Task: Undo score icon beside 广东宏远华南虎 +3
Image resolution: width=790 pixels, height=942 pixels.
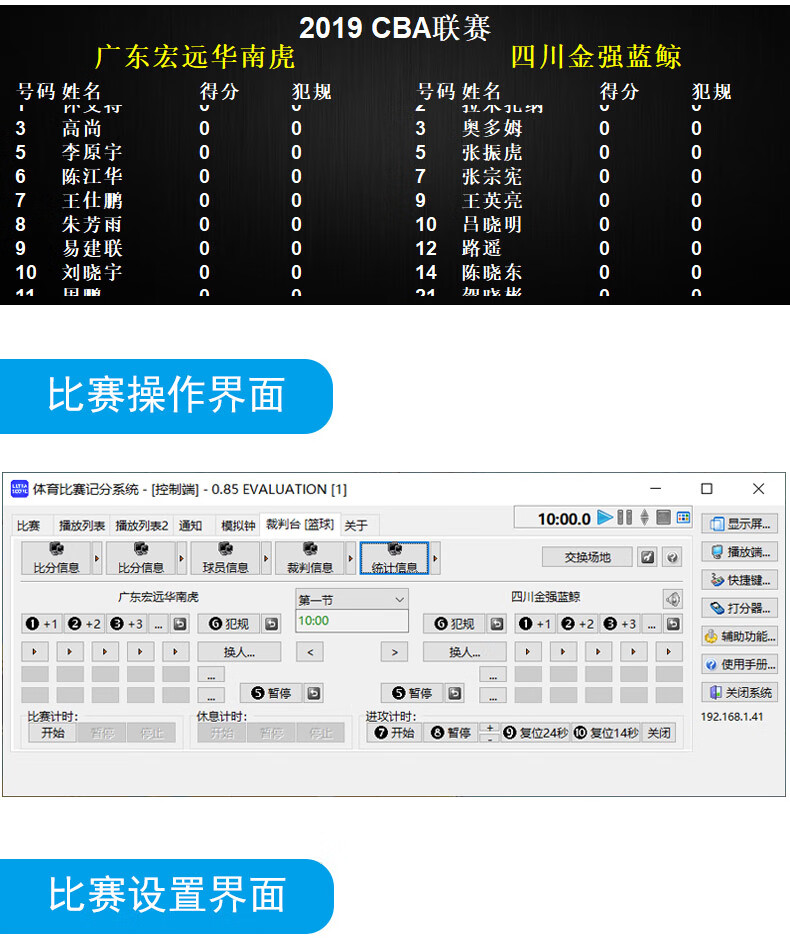Action: tap(180, 624)
